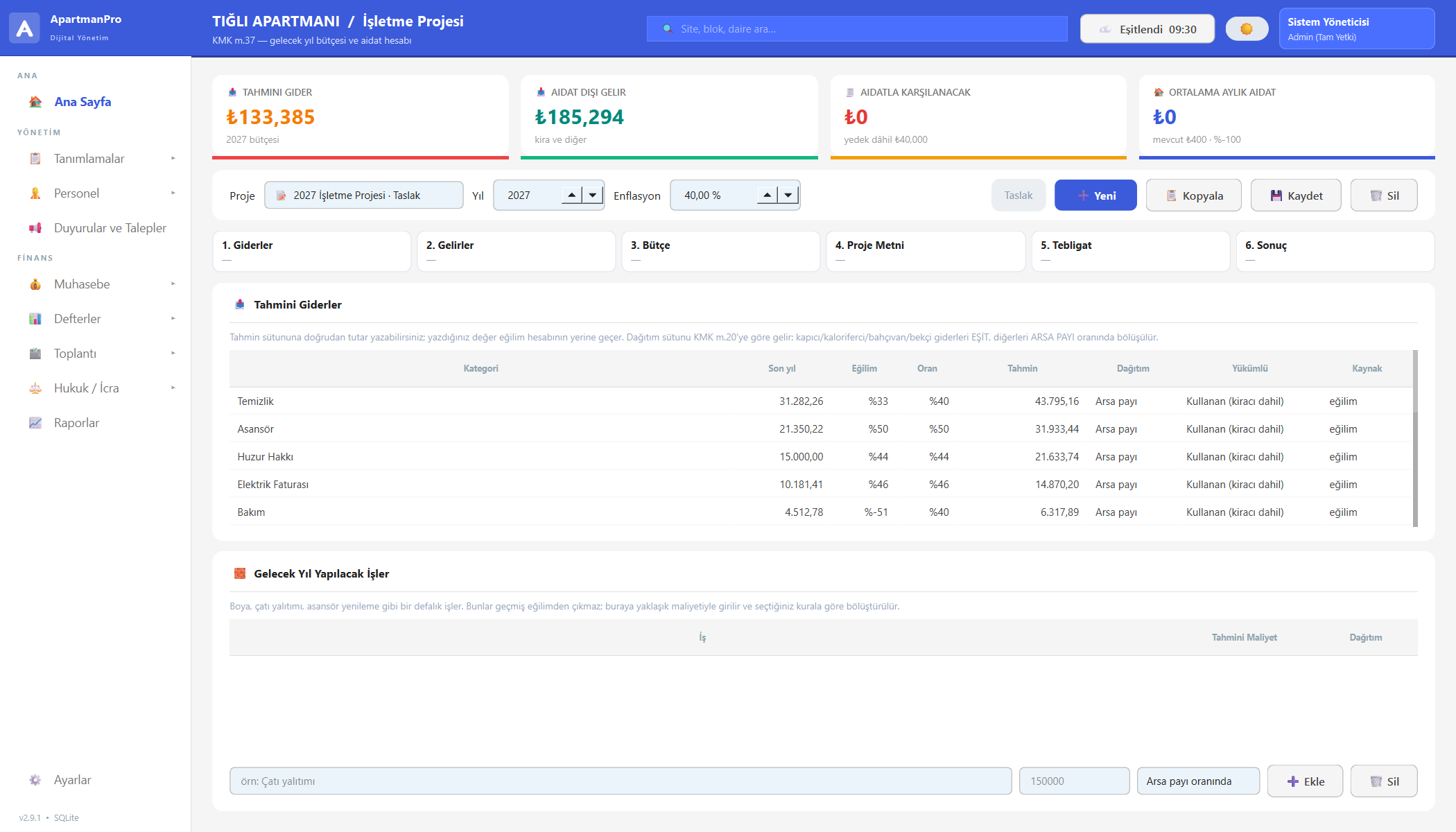Click the Sistem Yöneticisi user panel
This screenshot has height=832, width=1456.
pyautogui.click(x=1357, y=28)
